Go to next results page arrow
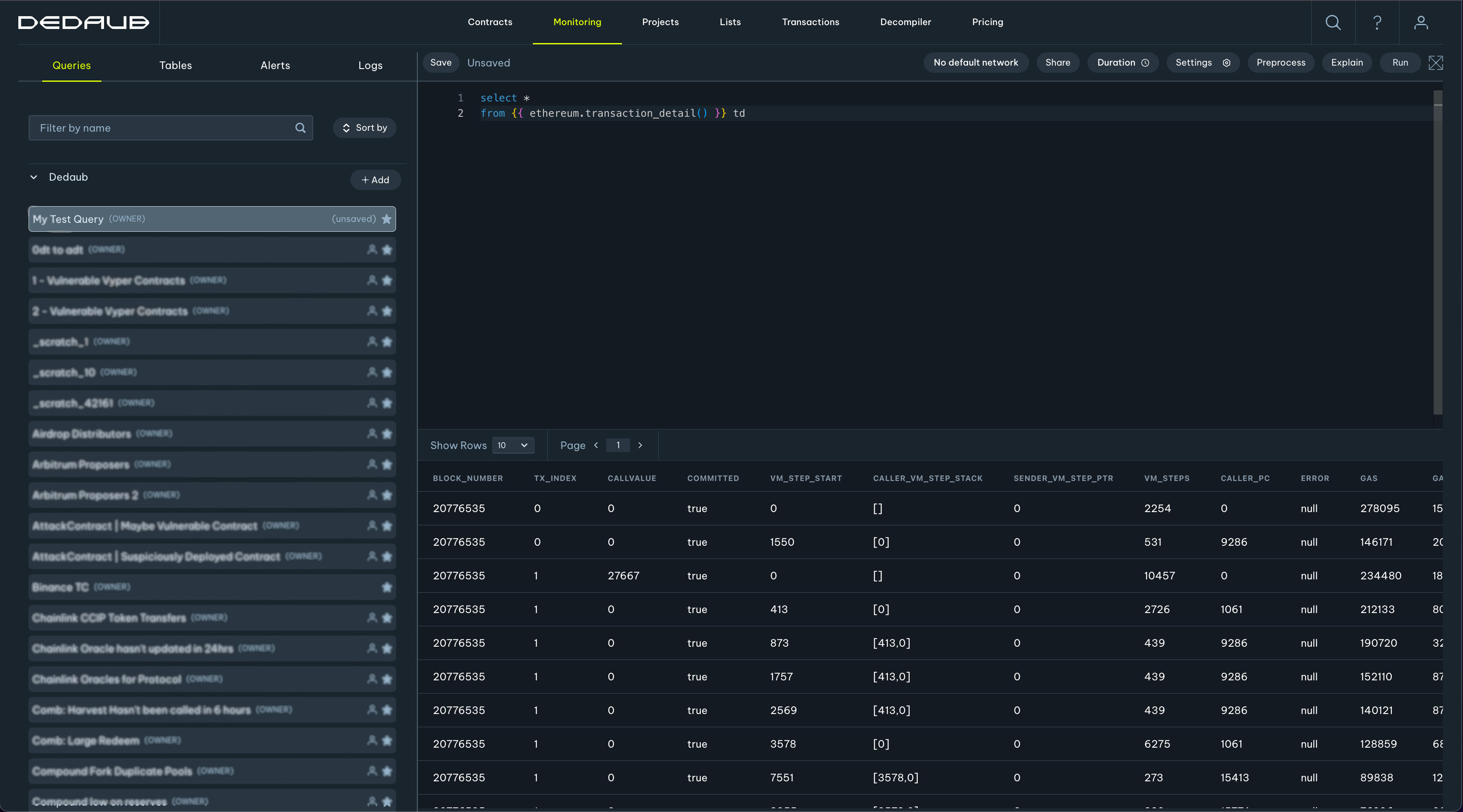 pyautogui.click(x=640, y=446)
